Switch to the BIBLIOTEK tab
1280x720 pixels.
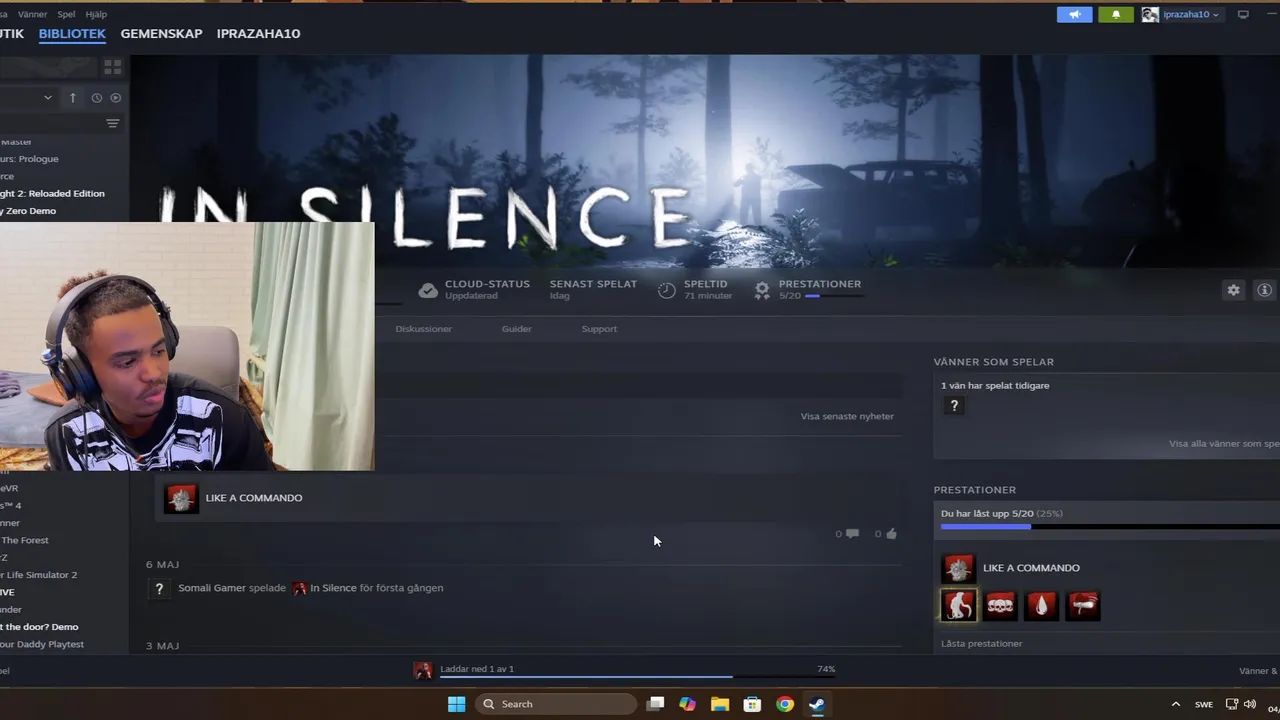72,34
